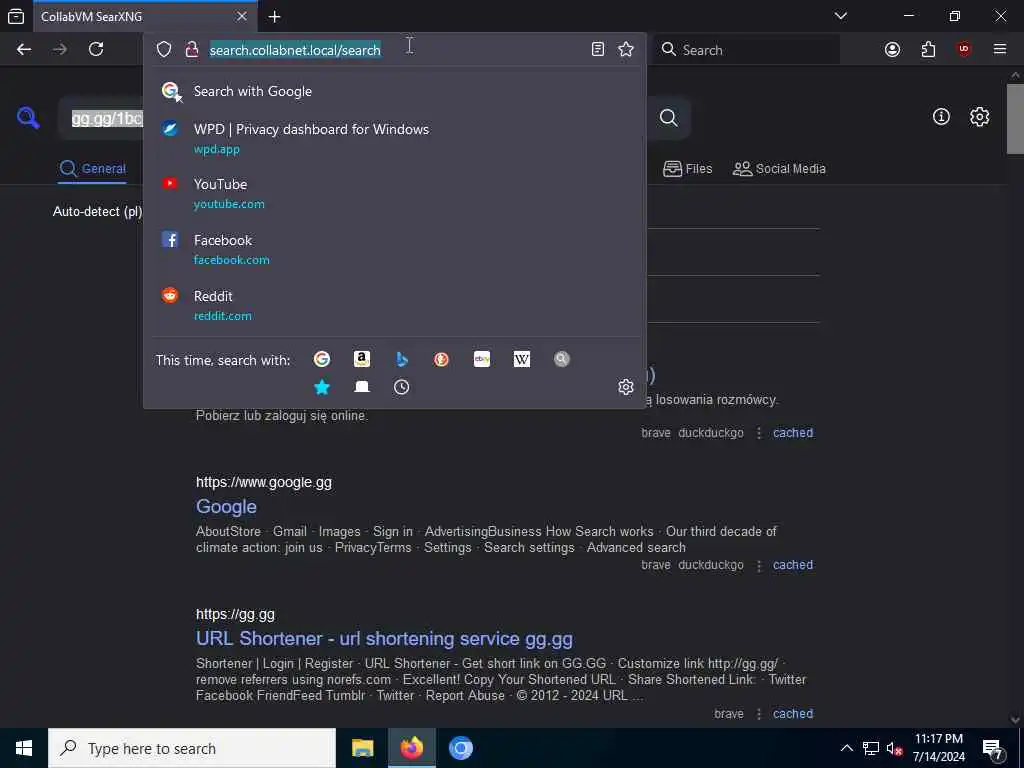1024x768 pixels.
Task: Click the address bar URL field
Action: click(392, 50)
